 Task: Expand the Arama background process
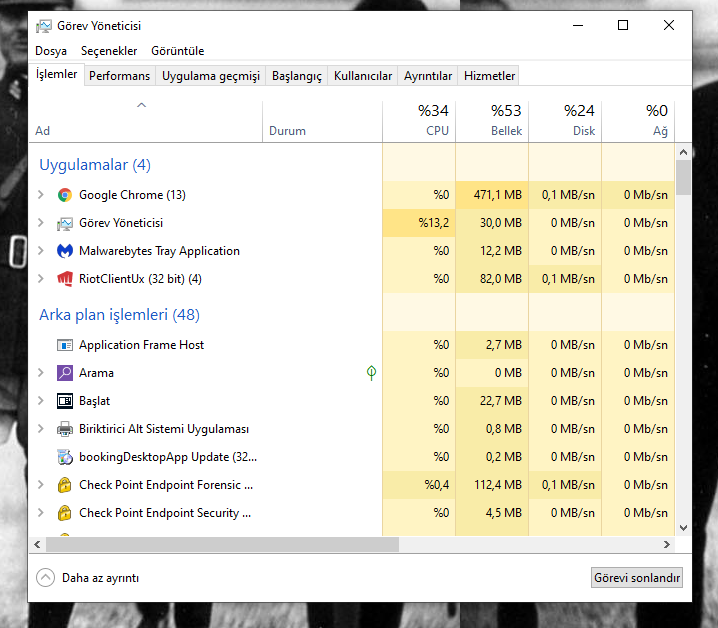[41, 373]
